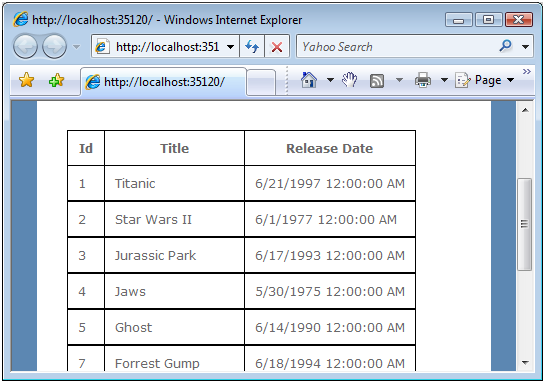Click the 6/21/1997 release date cell
Screen dimensions: 545x383
point(330,184)
